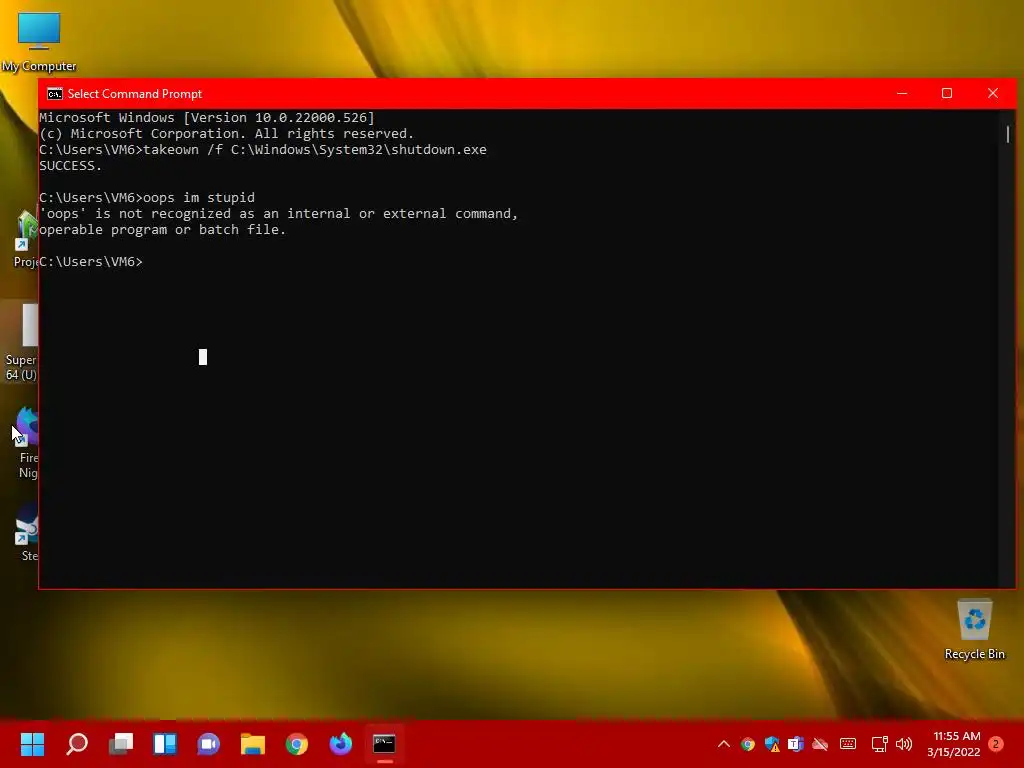Select the Super 64 (U) desktop file
The image size is (1024, 768).
(x=22, y=342)
